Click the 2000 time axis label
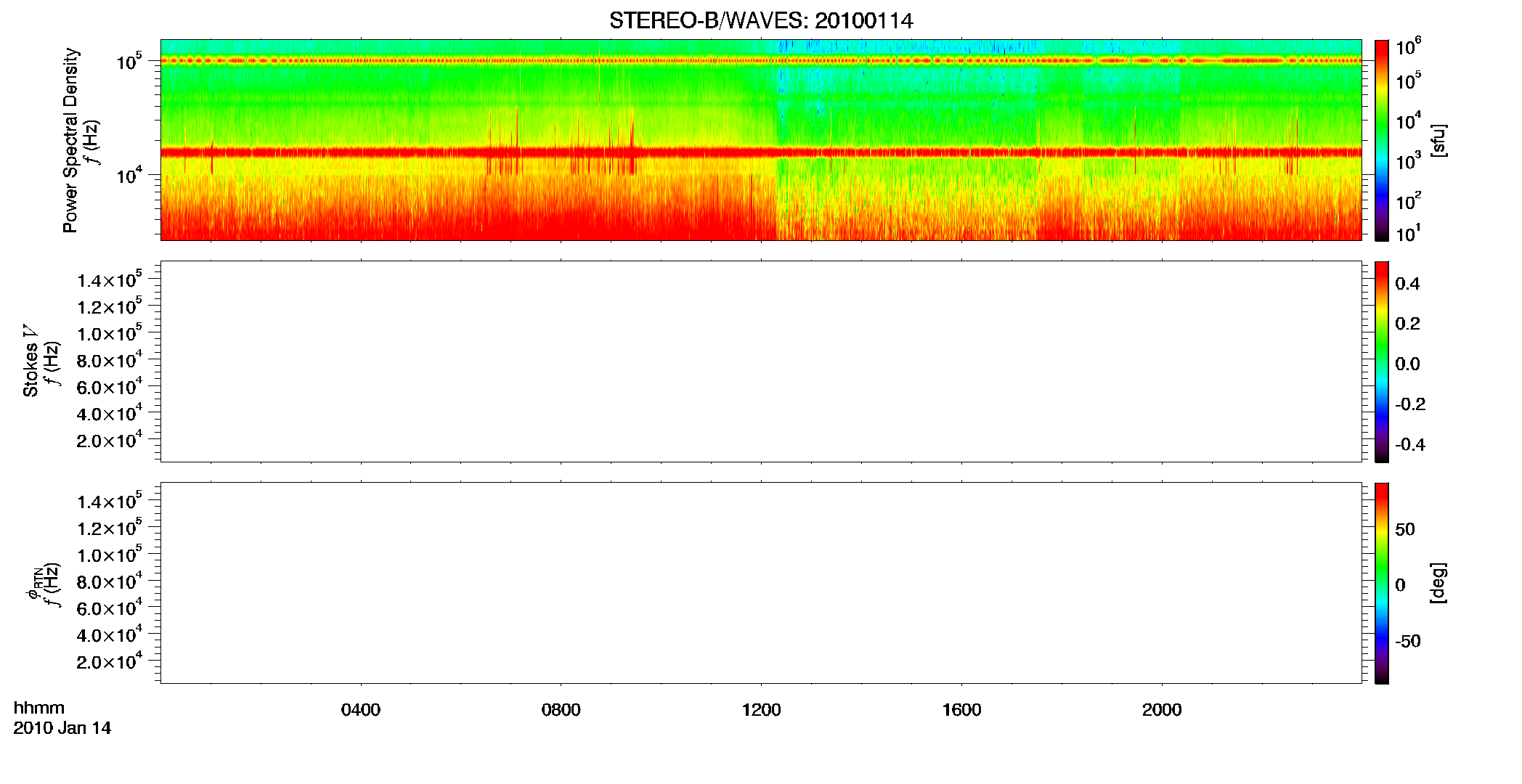This screenshot has width=1522, height=784. coord(1162,710)
